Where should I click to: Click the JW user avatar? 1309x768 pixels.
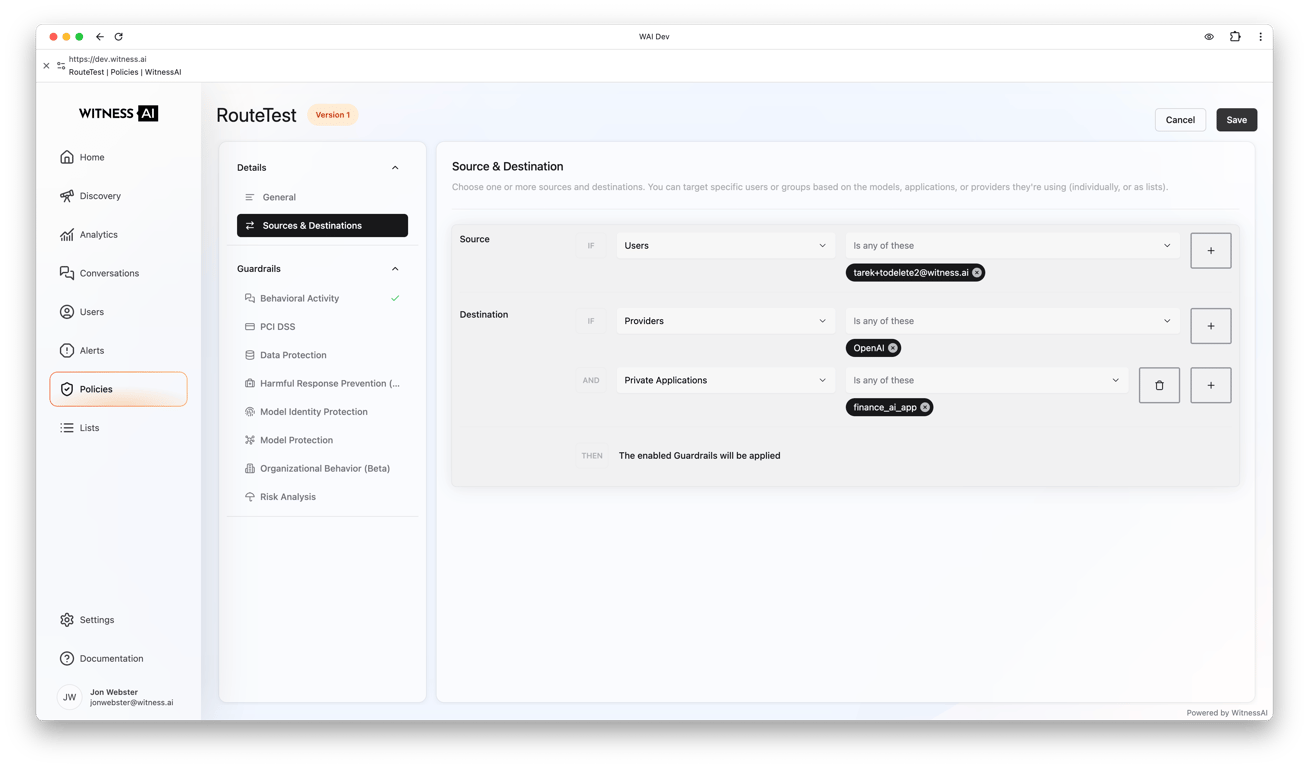point(69,697)
